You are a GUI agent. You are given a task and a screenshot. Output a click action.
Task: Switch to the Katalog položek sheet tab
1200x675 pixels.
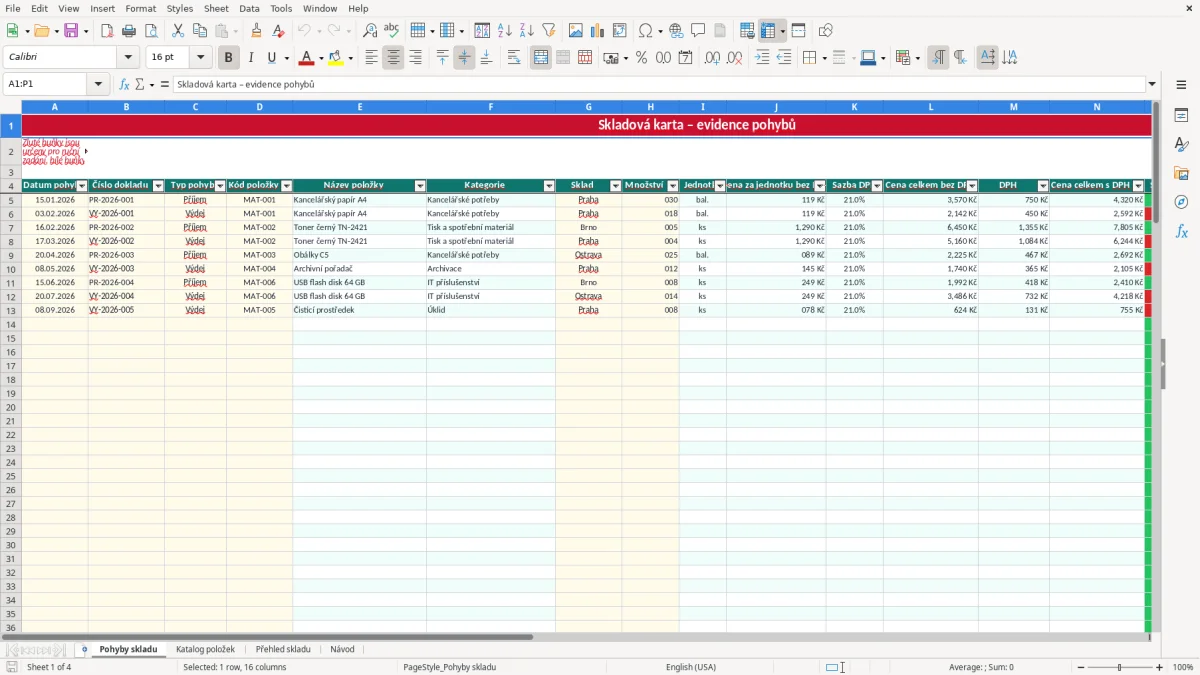pyautogui.click(x=205, y=649)
